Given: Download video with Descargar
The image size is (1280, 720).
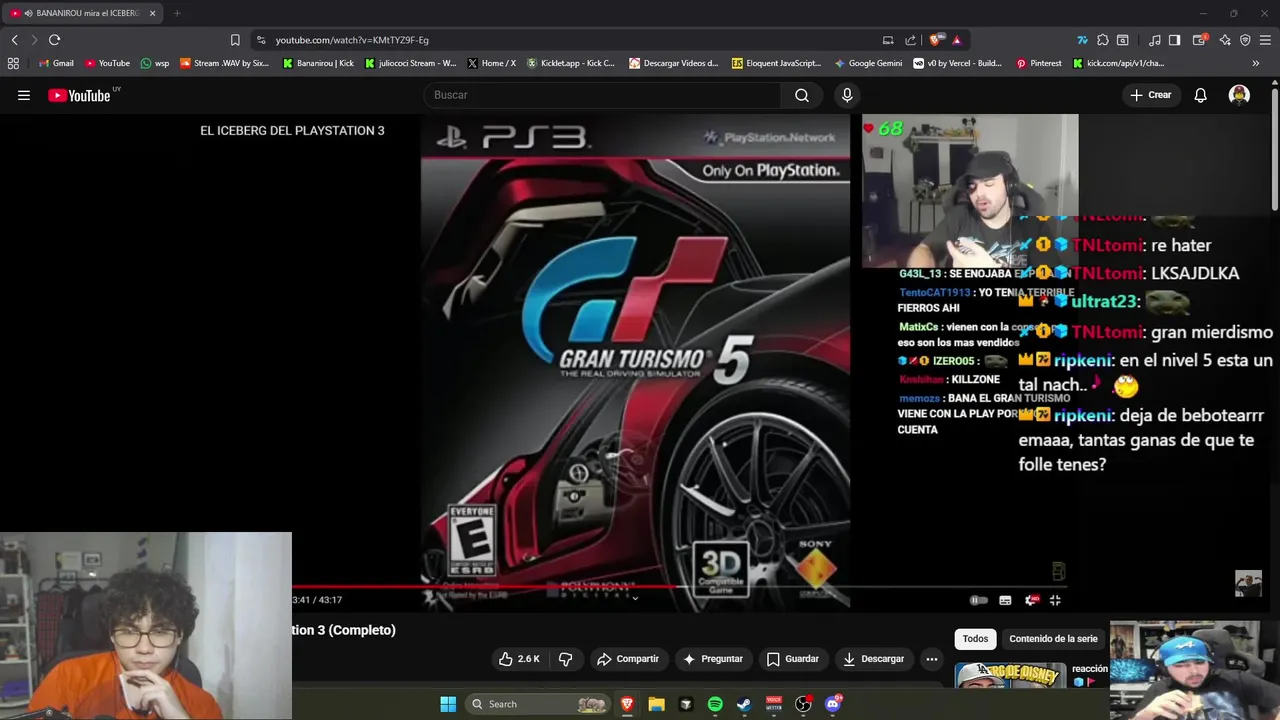Looking at the screenshot, I should pyautogui.click(x=874, y=659).
